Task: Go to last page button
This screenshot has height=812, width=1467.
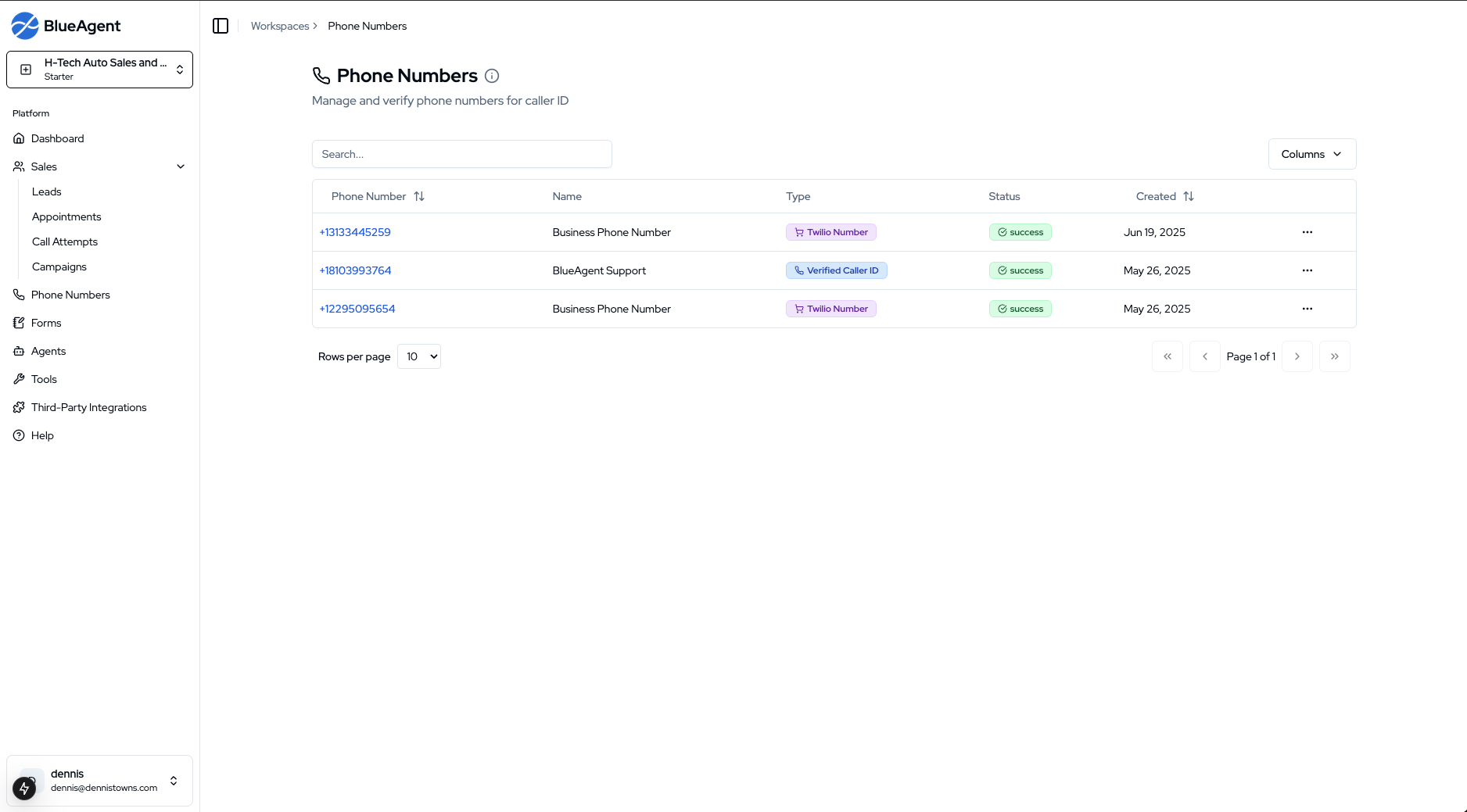Action: coord(1335,356)
